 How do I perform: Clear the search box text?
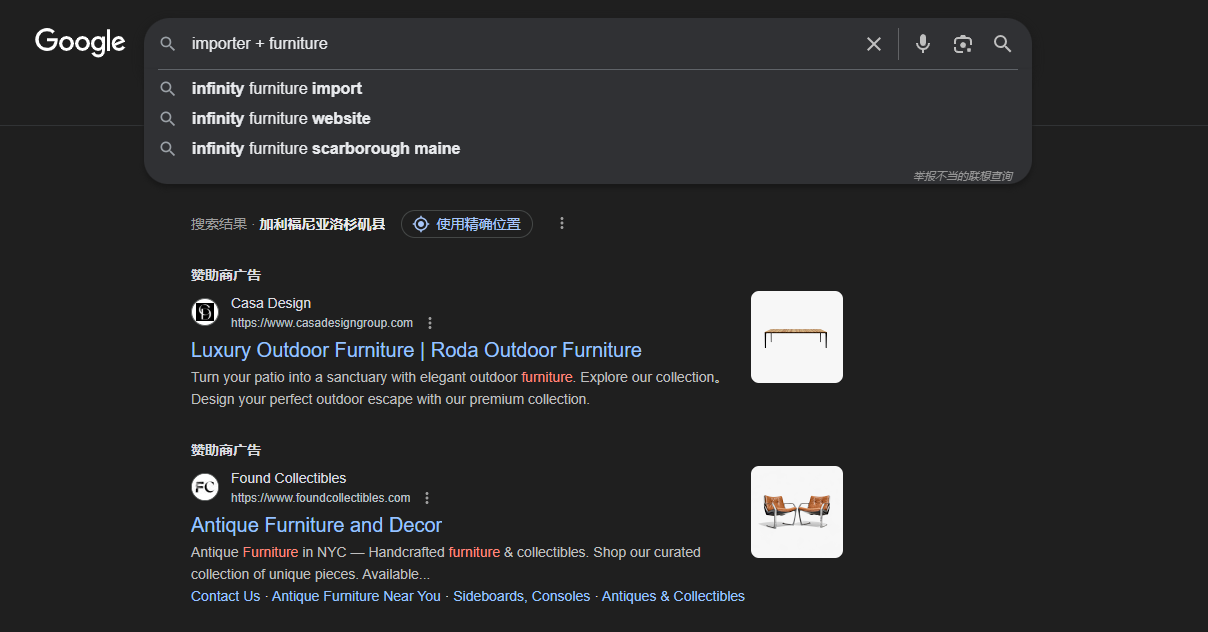(874, 44)
